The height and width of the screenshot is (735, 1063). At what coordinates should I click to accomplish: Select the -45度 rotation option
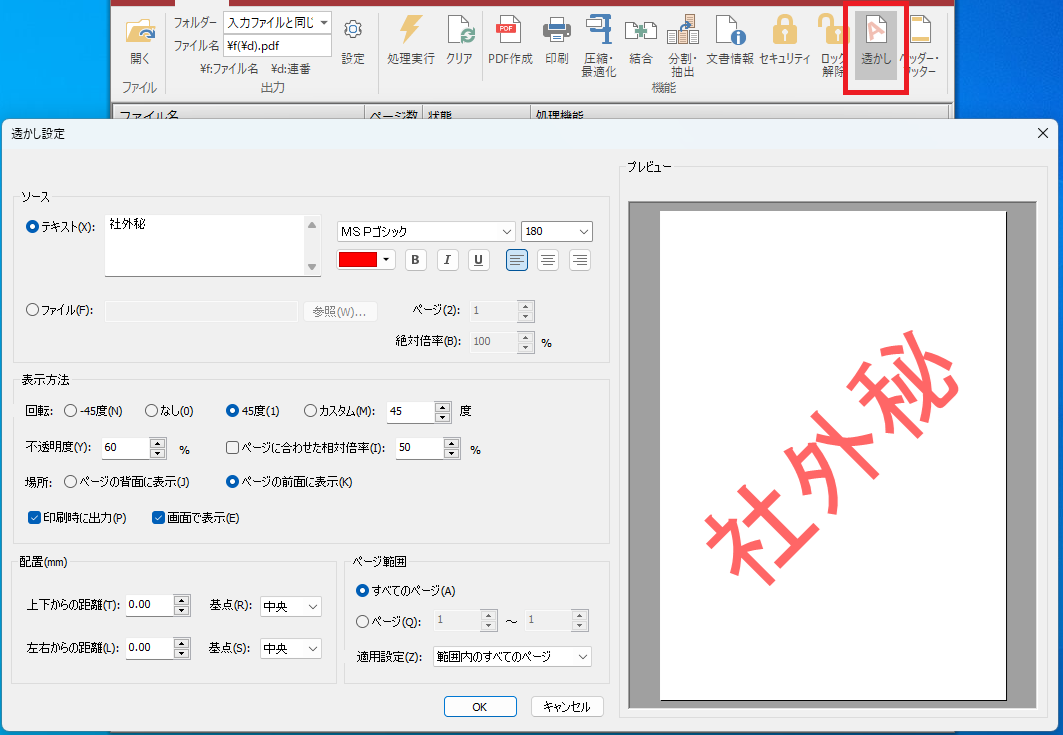(x=70, y=410)
